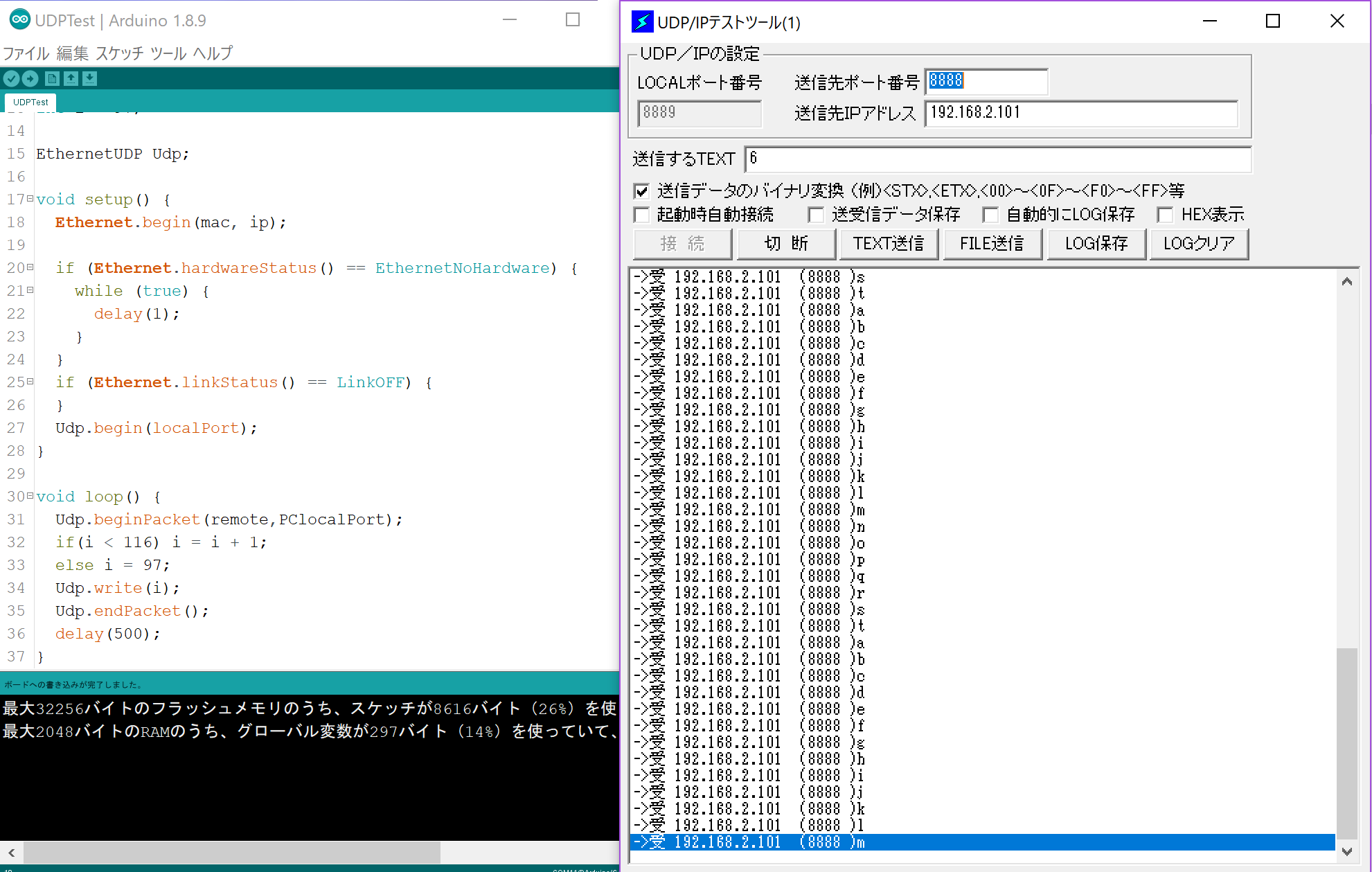Click the UDP/IP tool lightning icon
Image resolution: width=1372 pixels, height=872 pixels.
click(x=642, y=22)
